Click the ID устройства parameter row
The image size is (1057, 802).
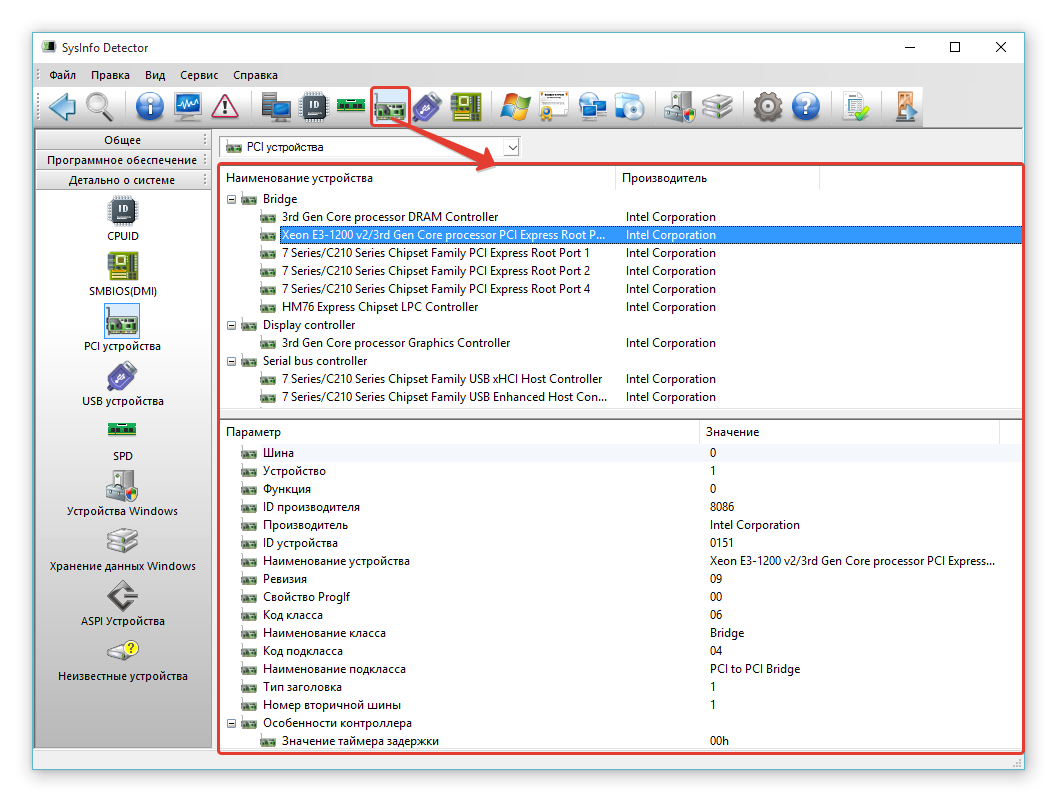coord(620,543)
